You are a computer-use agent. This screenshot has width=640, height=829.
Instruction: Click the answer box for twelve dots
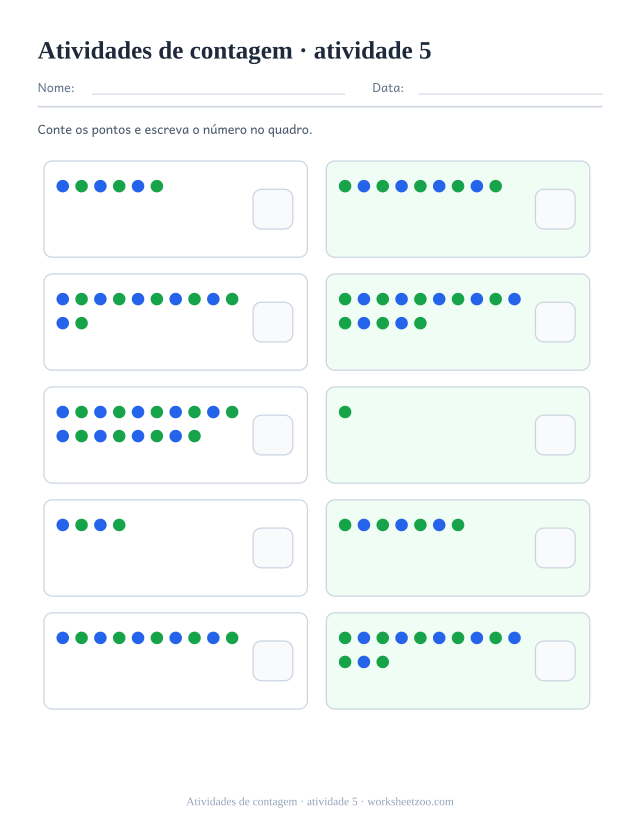click(273, 322)
